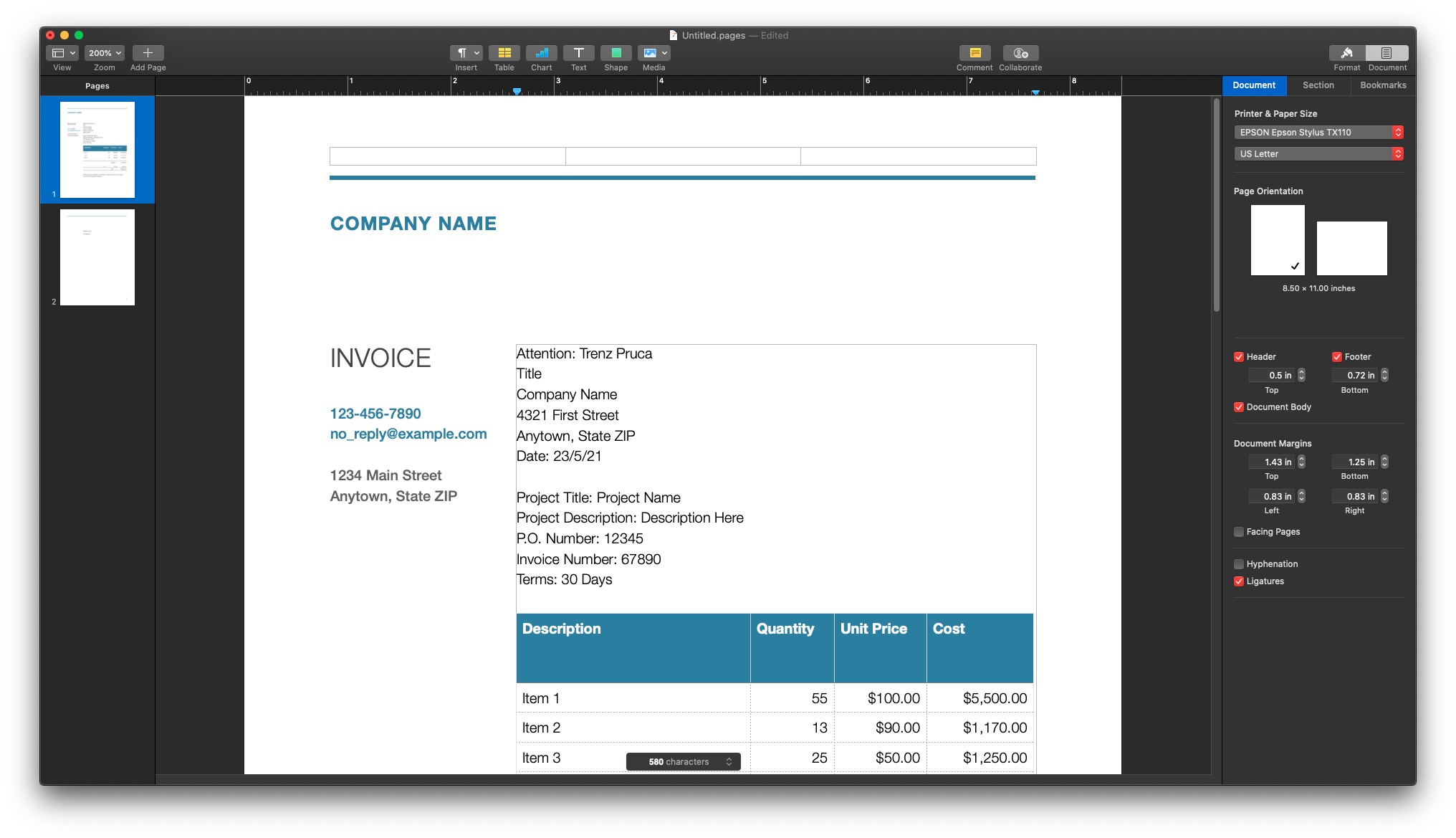Switch to the Section tab
Viewport: 1456px width, 838px height.
[x=1318, y=85]
